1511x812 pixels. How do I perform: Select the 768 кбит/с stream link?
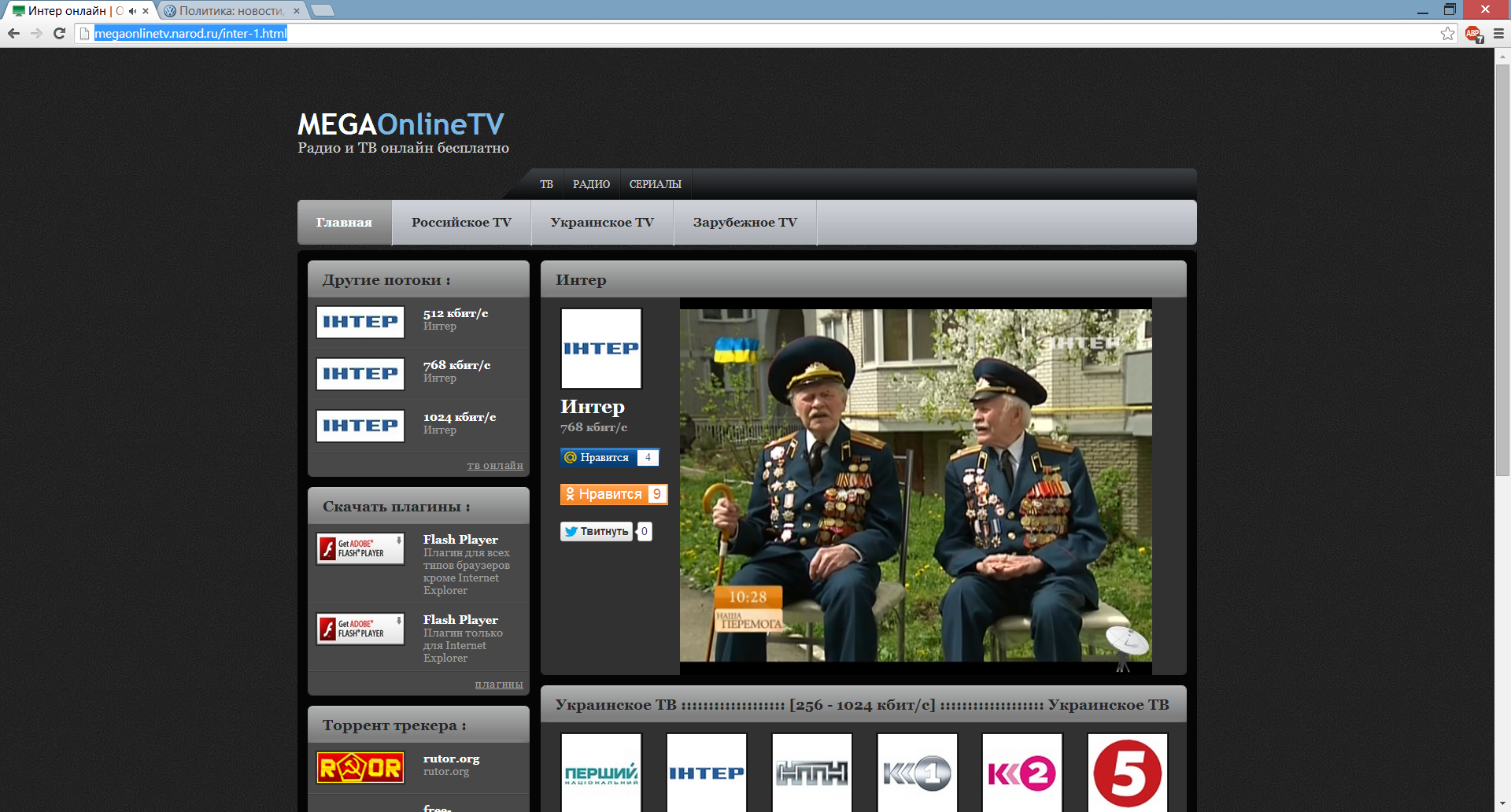coord(456,365)
